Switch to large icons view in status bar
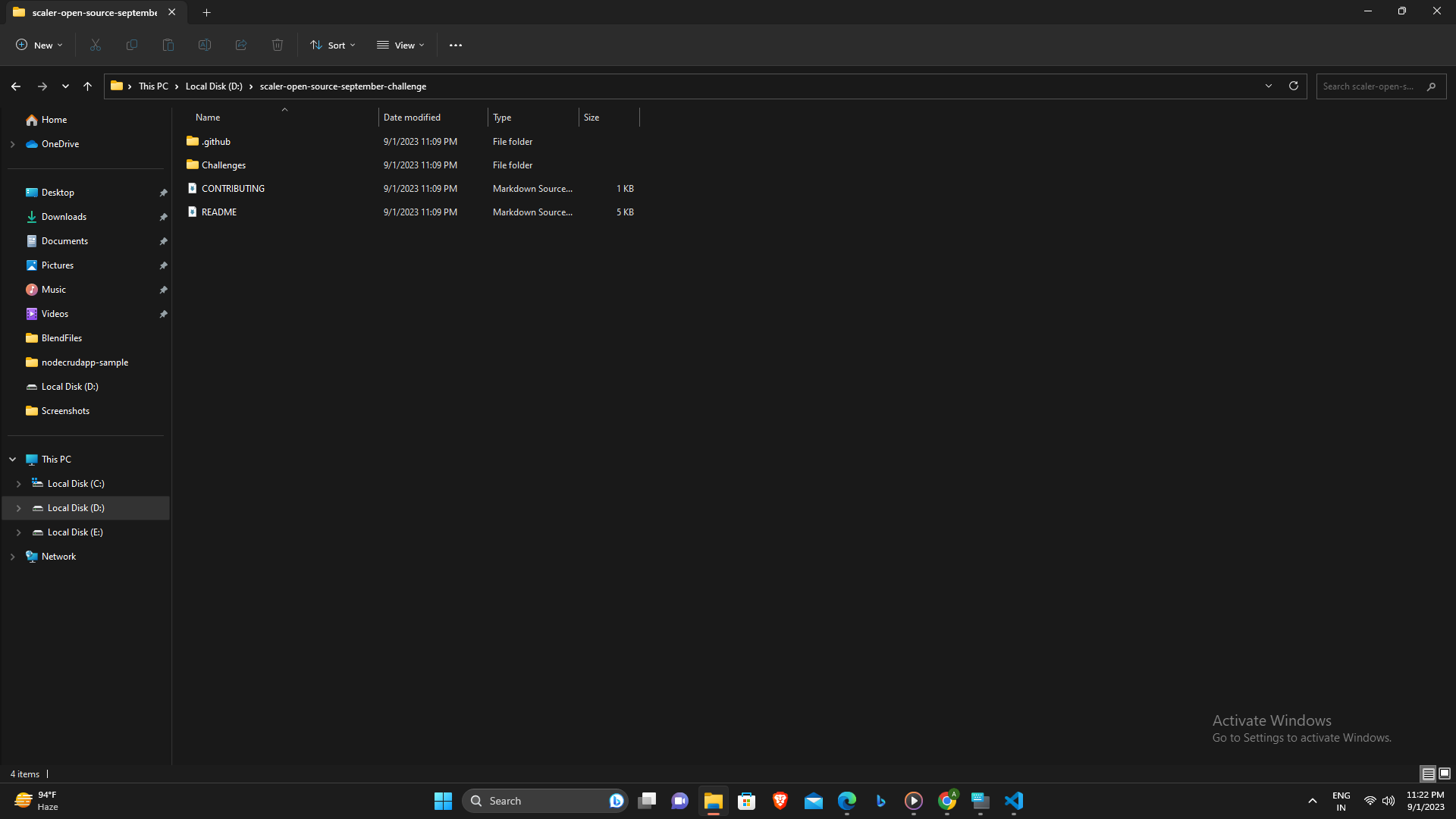This screenshot has height=819, width=1456. click(x=1444, y=773)
